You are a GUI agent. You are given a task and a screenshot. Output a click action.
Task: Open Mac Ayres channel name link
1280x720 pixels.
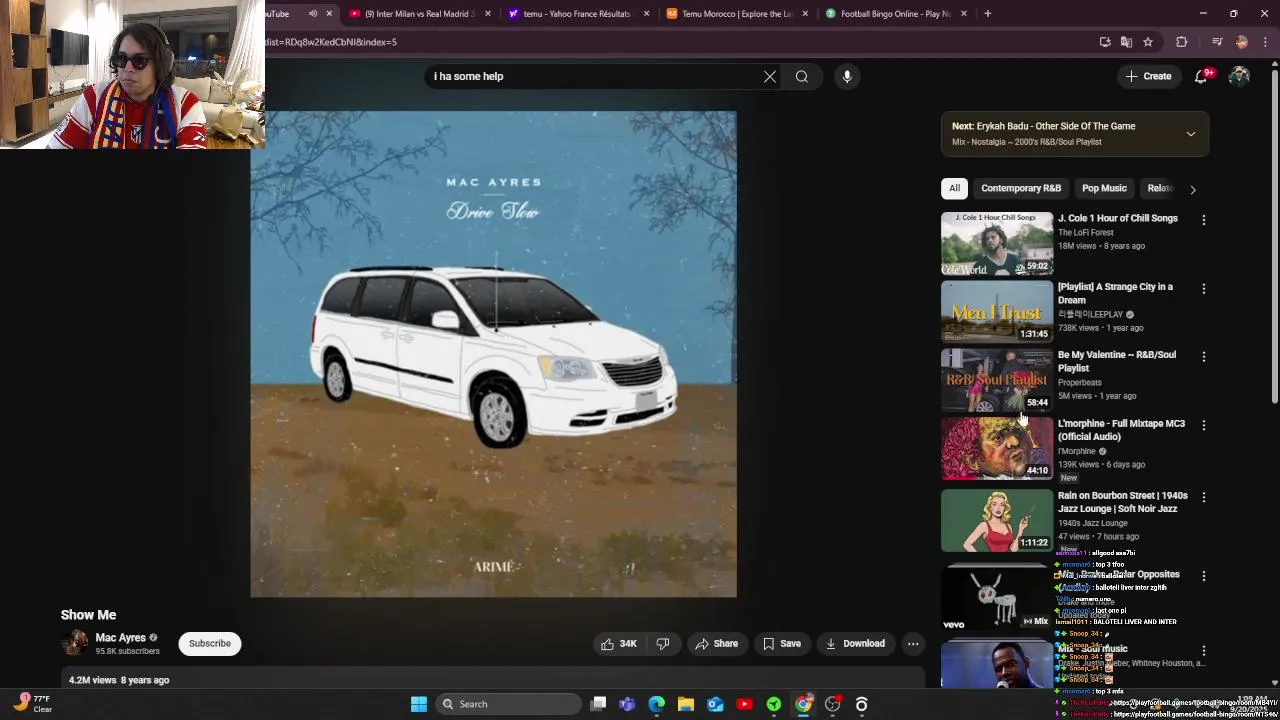120,638
